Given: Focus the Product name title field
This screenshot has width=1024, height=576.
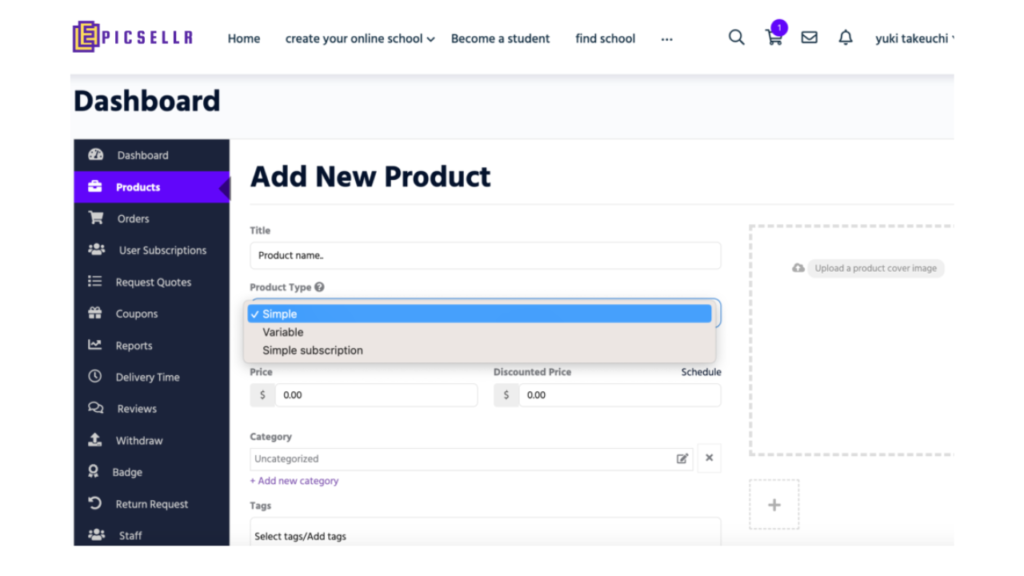Looking at the screenshot, I should (x=485, y=255).
